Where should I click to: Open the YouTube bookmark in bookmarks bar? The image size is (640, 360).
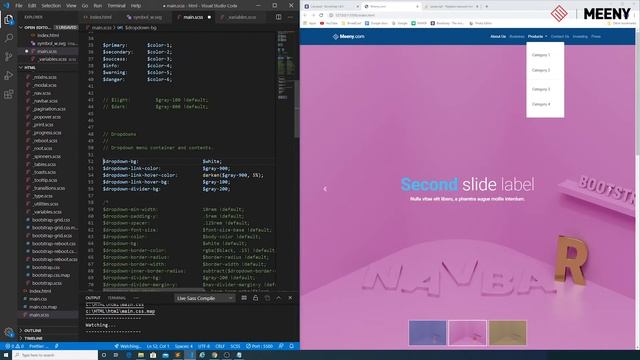(x=329, y=23)
